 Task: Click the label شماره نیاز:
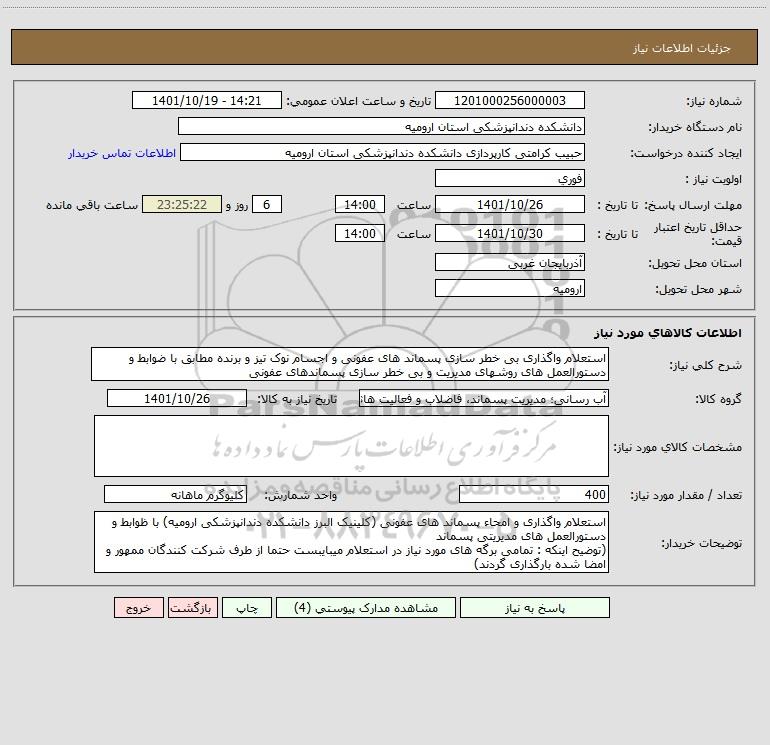714,102
